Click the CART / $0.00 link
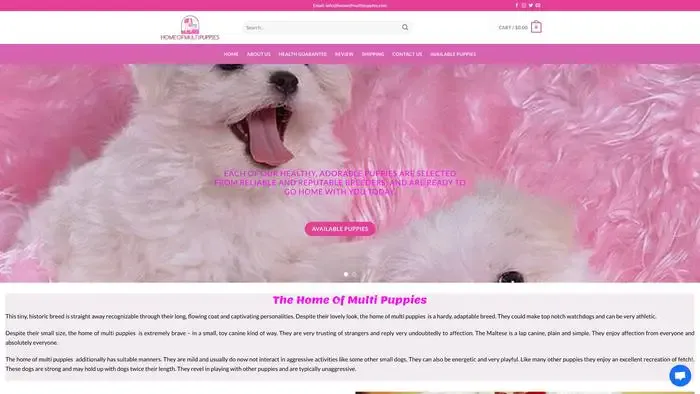 [x=513, y=27]
